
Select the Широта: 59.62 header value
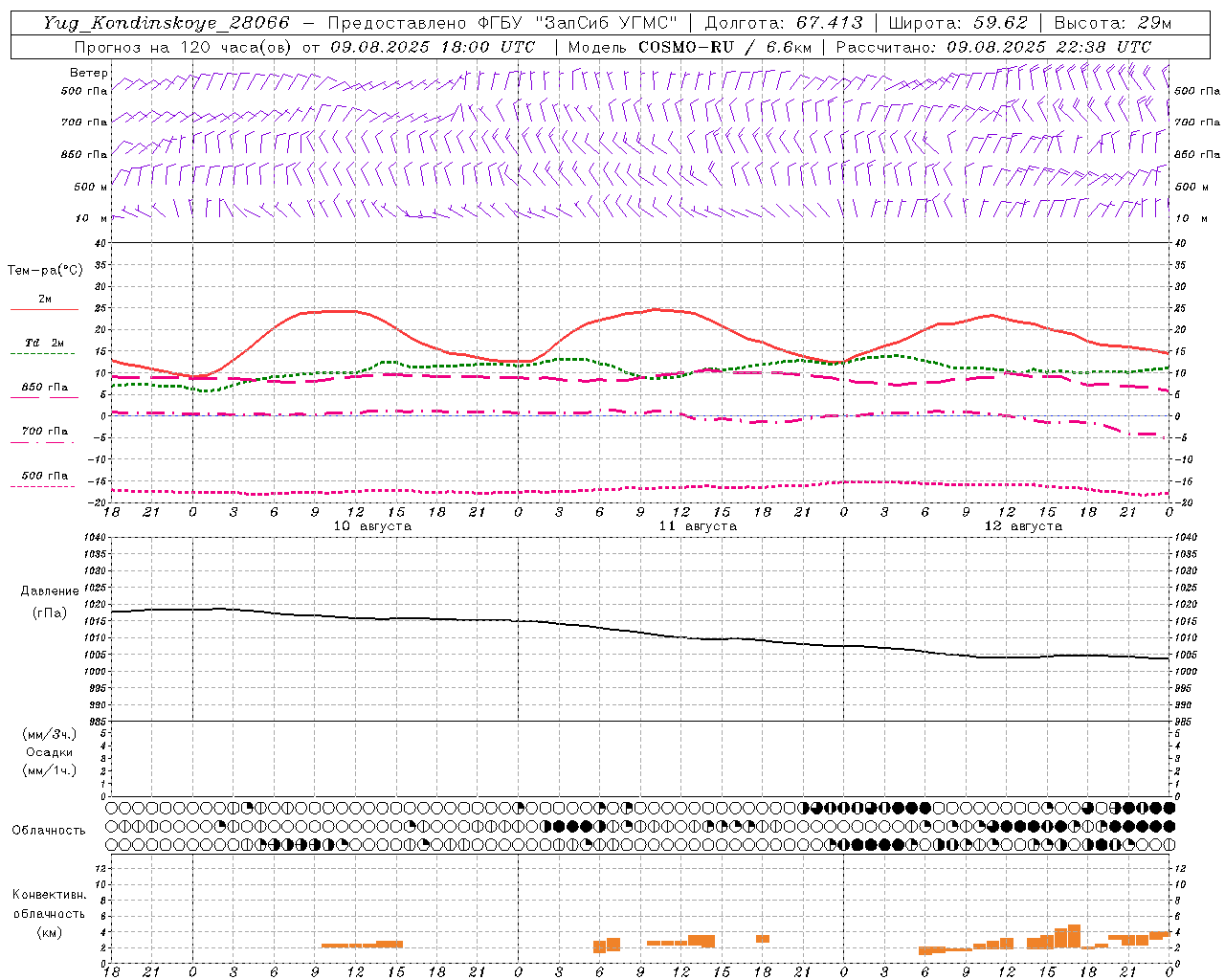point(958,23)
